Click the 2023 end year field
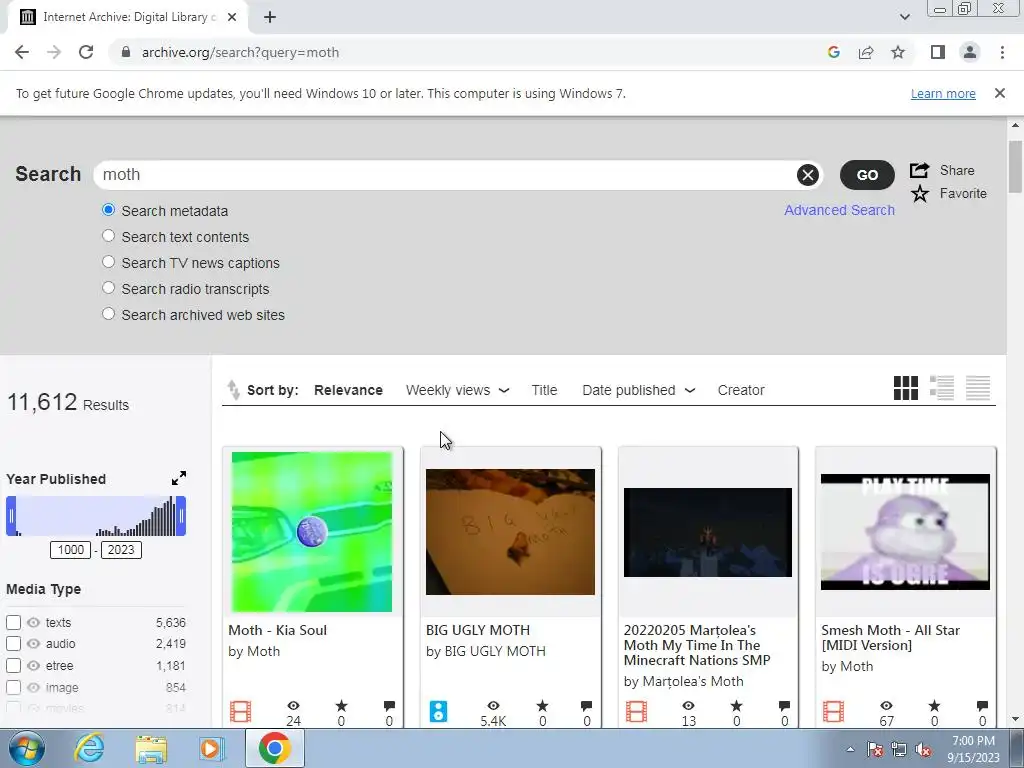Image resolution: width=1024 pixels, height=768 pixels. coord(121,550)
